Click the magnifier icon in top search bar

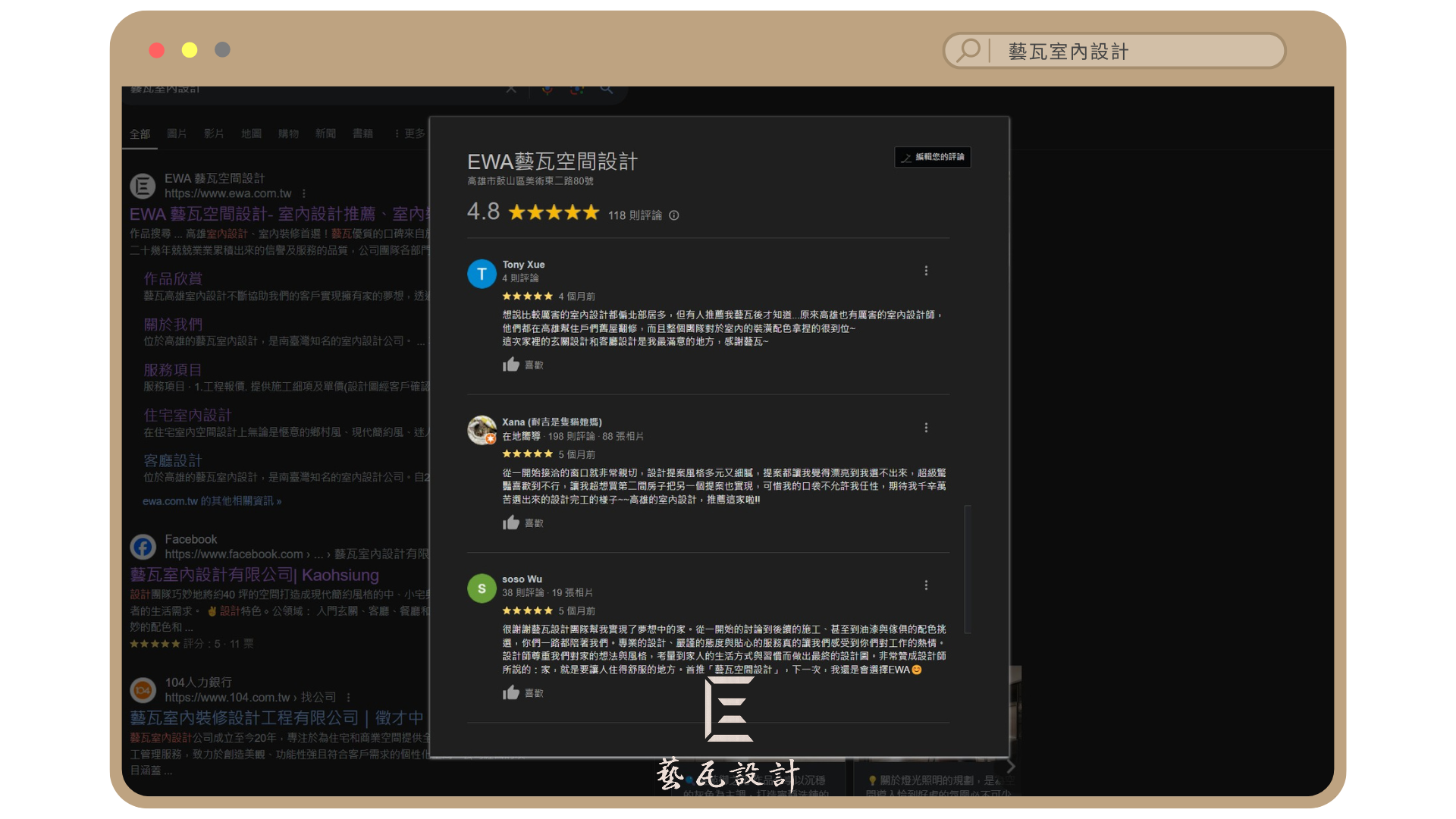[968, 51]
